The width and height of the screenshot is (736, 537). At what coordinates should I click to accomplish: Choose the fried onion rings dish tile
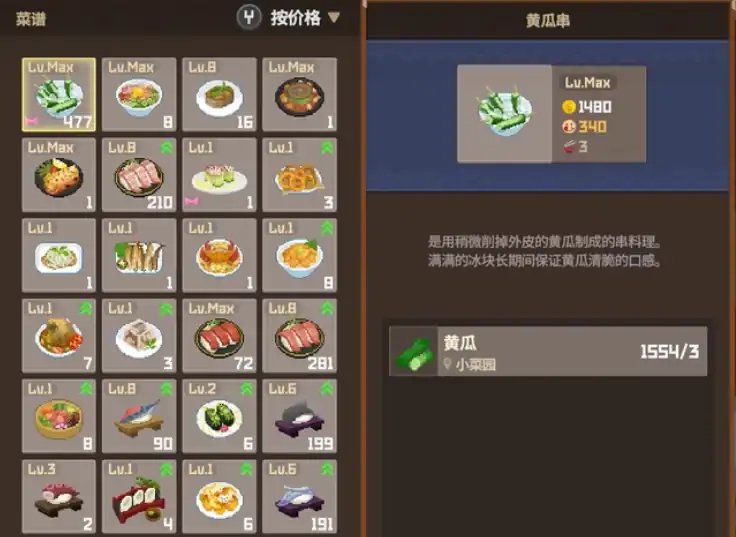pos(299,175)
